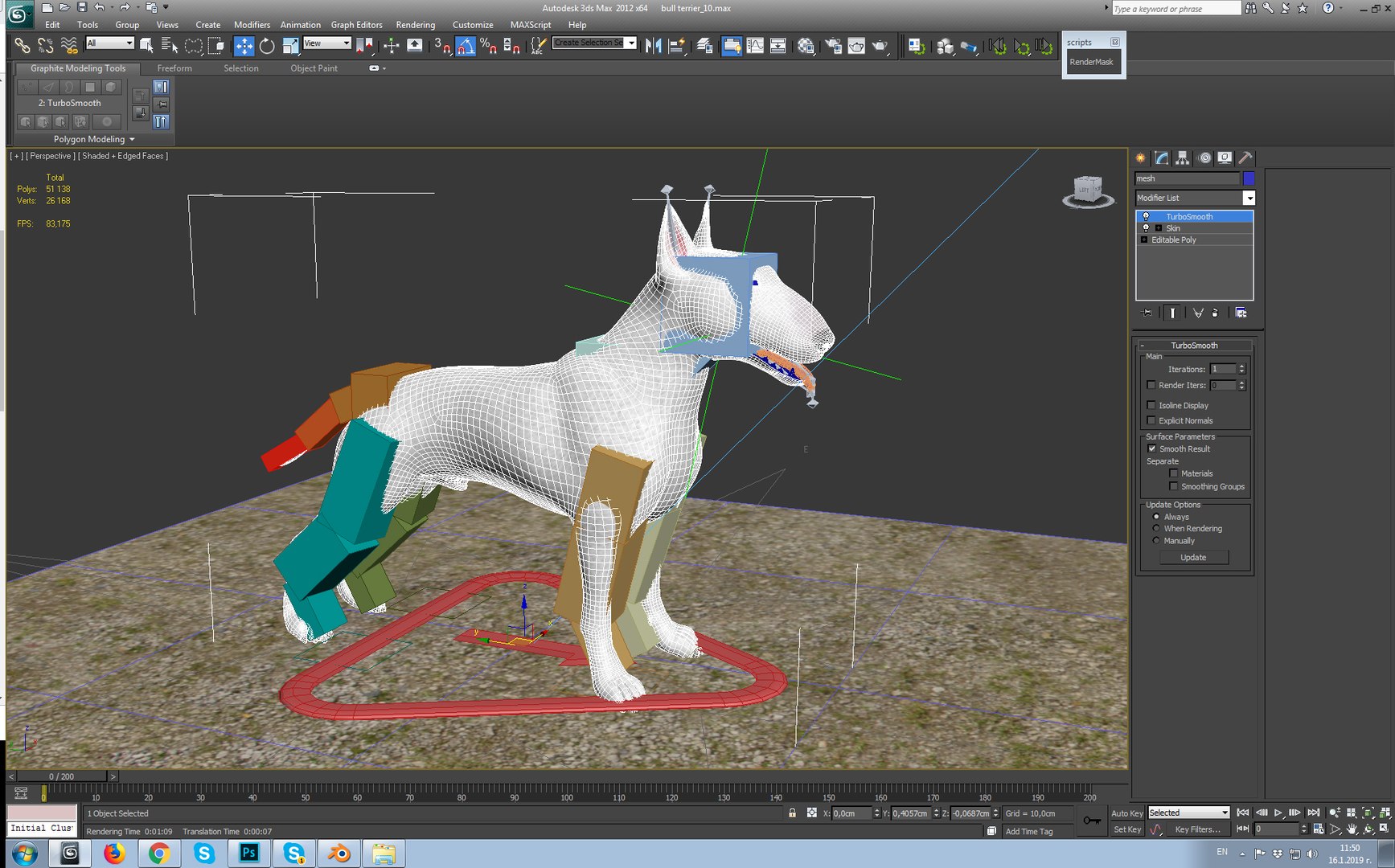Viewport: 1395px width, 868px height.
Task: Switch to the Motion panel icon
Action: pyautogui.click(x=1204, y=158)
